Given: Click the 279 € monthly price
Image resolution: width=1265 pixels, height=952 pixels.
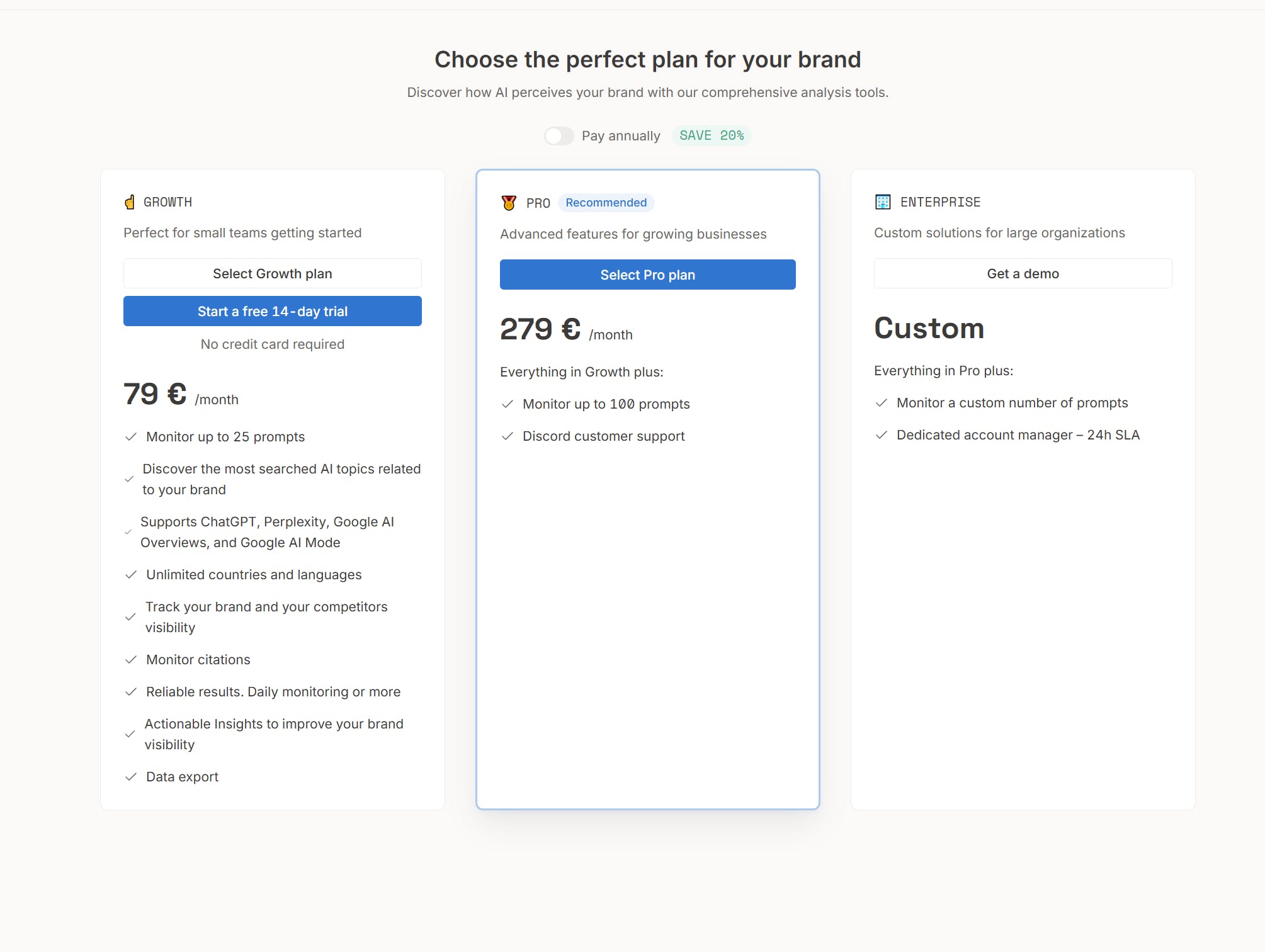Looking at the screenshot, I should pos(540,329).
